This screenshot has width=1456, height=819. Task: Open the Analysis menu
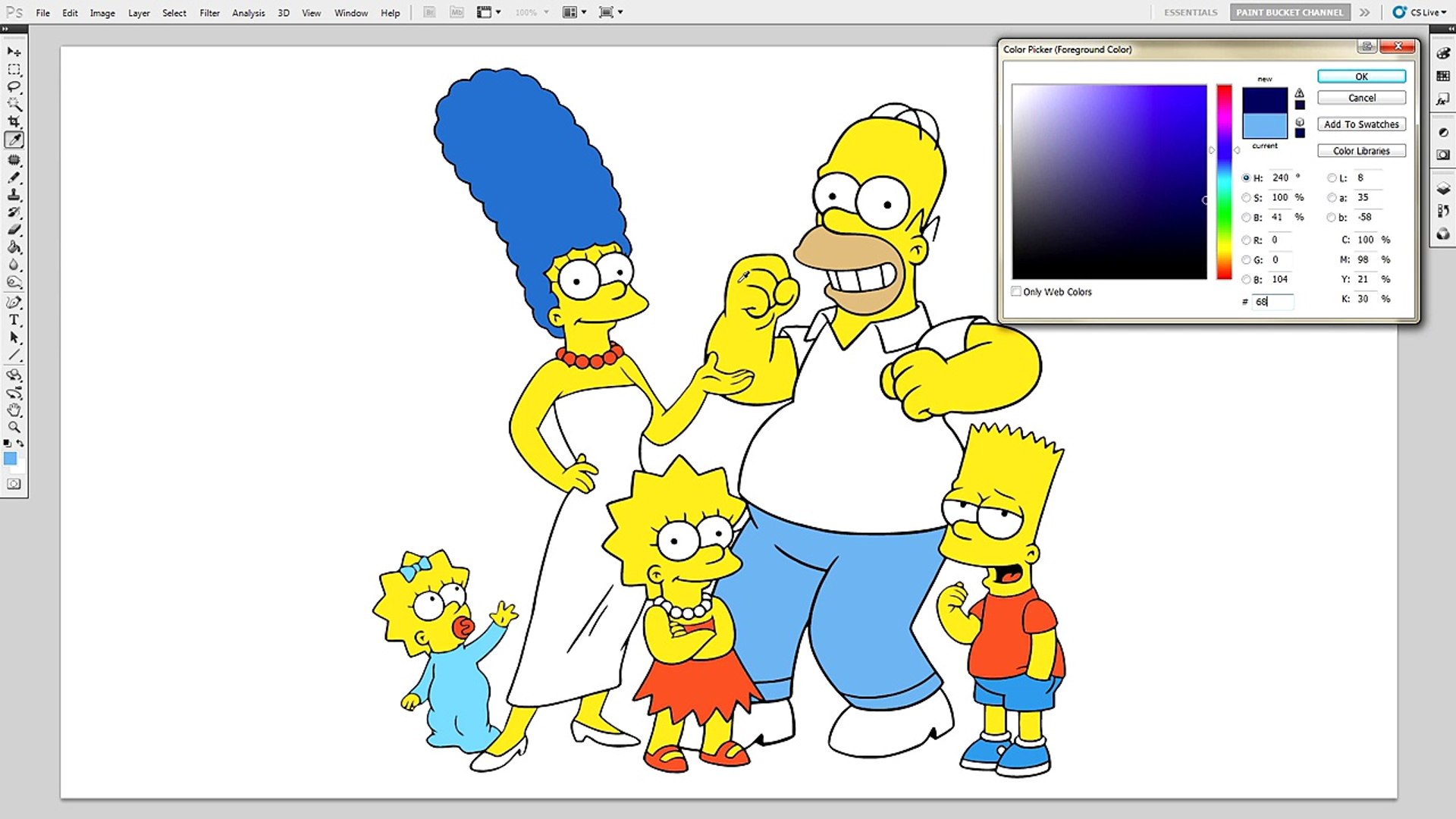tap(249, 13)
